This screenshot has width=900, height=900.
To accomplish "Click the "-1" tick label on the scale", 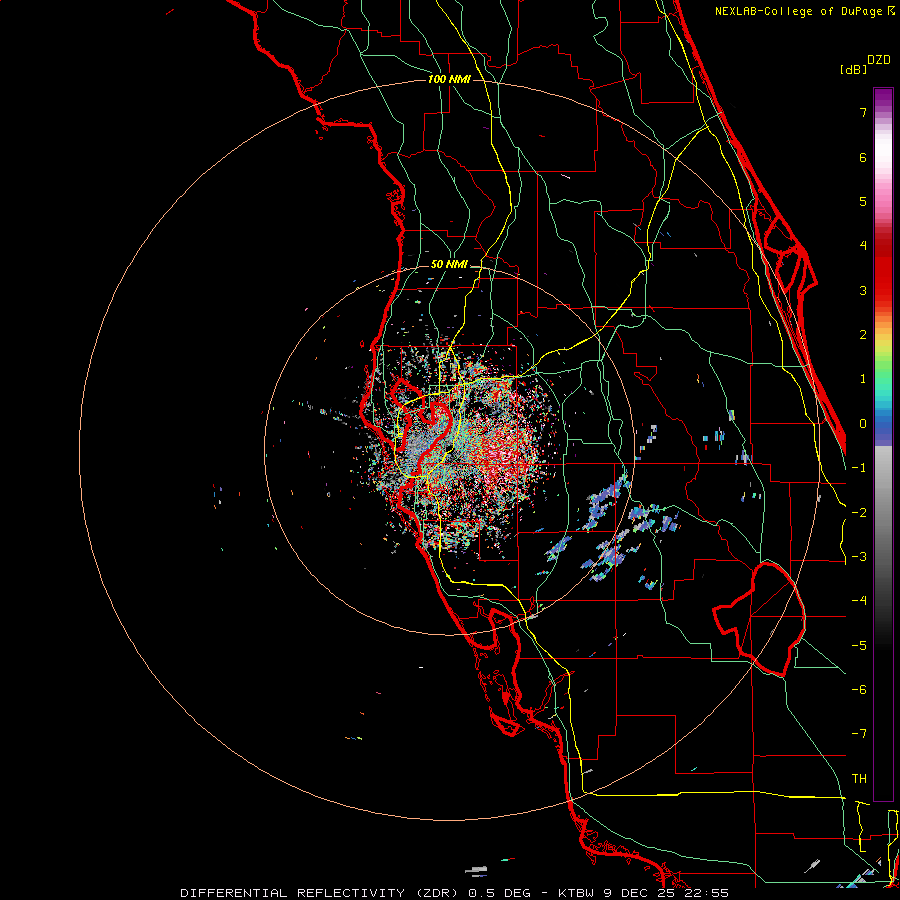I will 859,468.
